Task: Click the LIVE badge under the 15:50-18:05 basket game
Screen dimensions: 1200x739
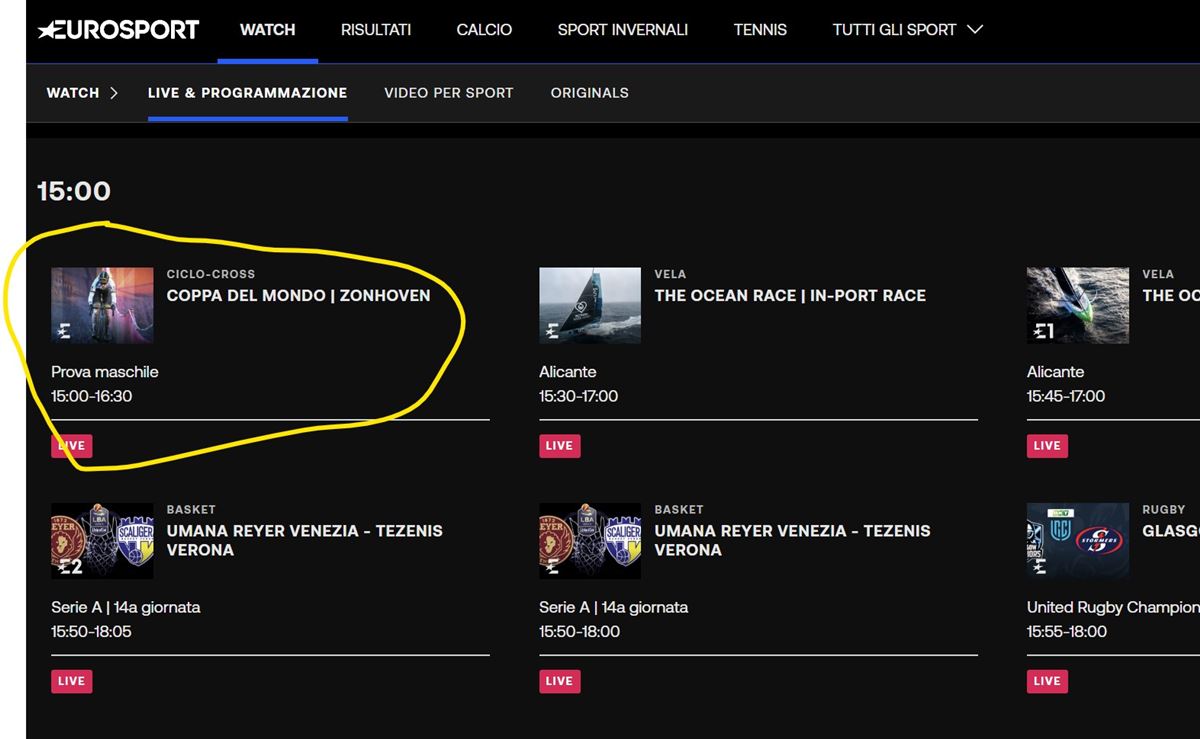Action: coord(71,681)
